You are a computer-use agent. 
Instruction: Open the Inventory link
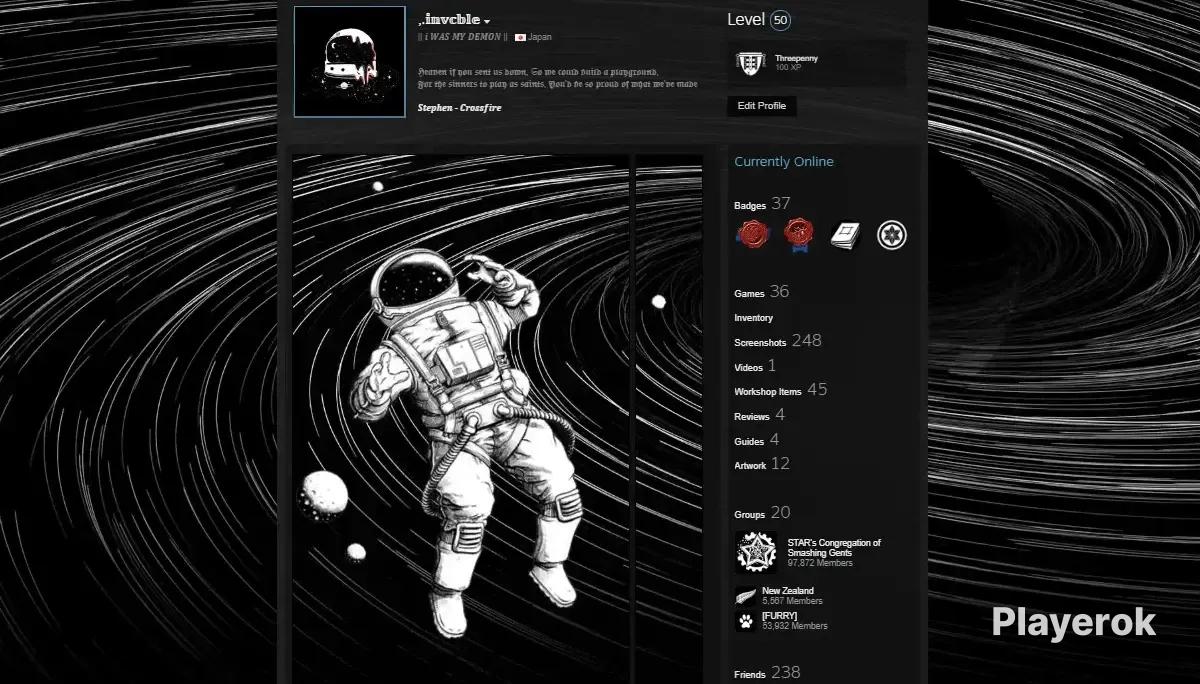(x=753, y=318)
